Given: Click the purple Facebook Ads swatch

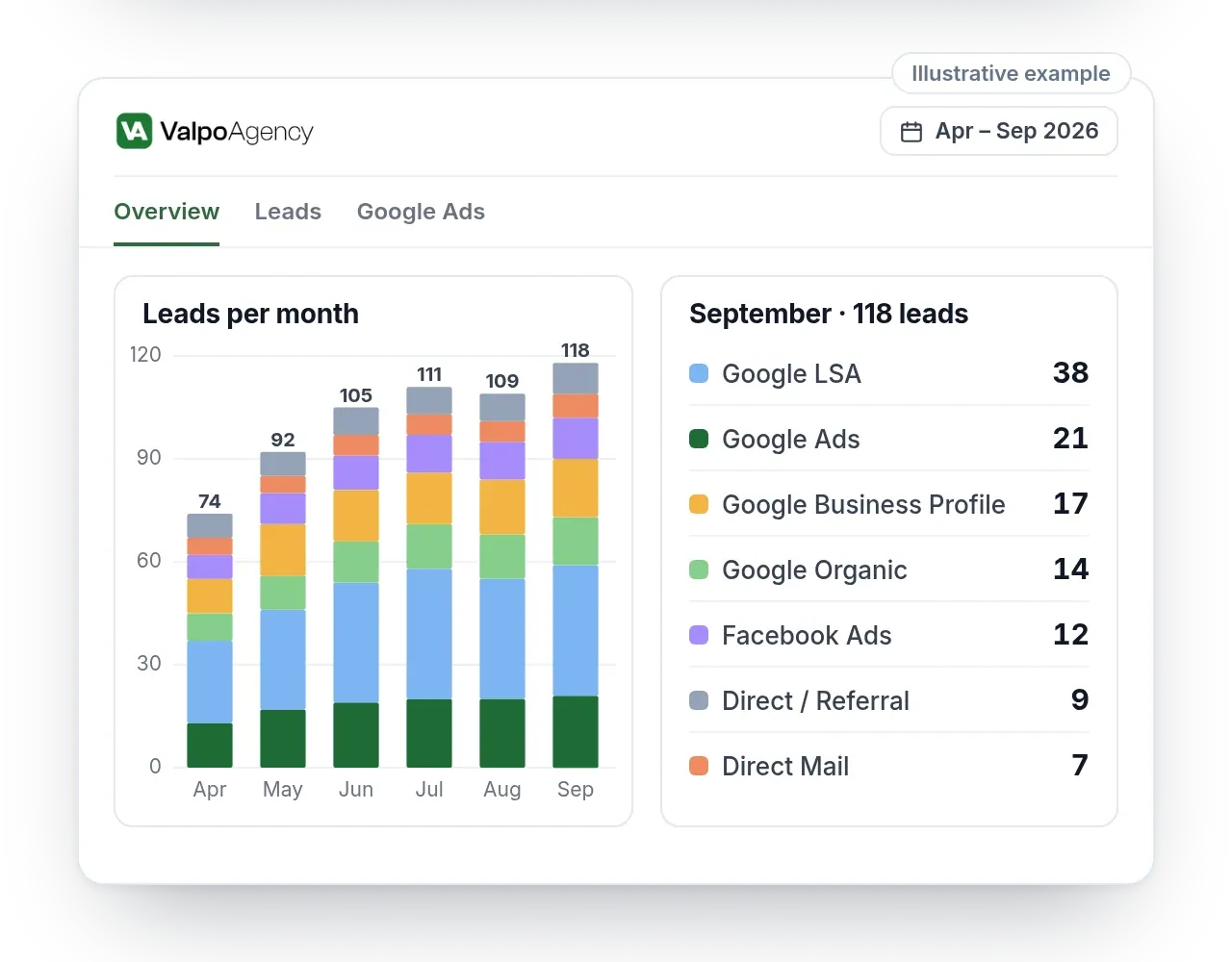Looking at the screenshot, I should 699,635.
